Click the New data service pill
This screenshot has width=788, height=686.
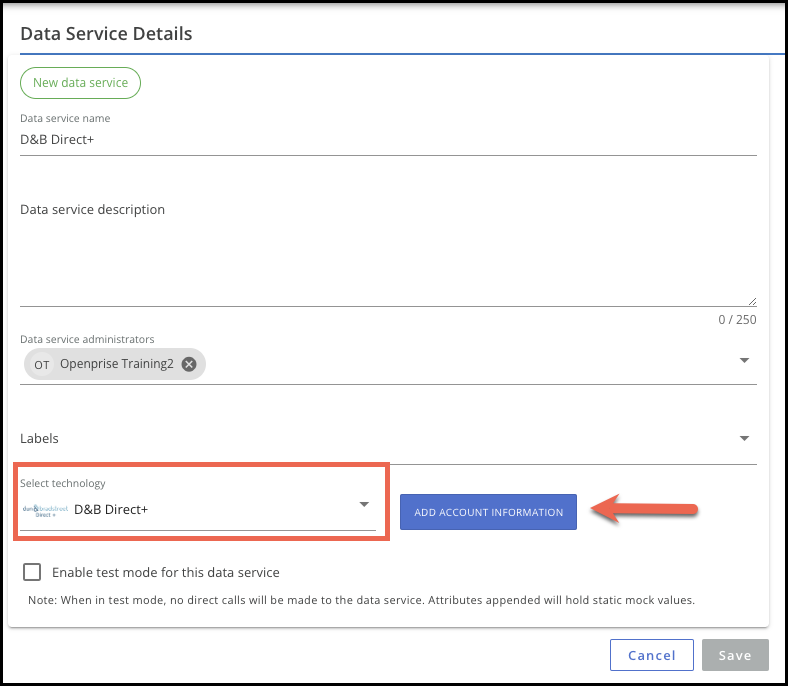80,83
